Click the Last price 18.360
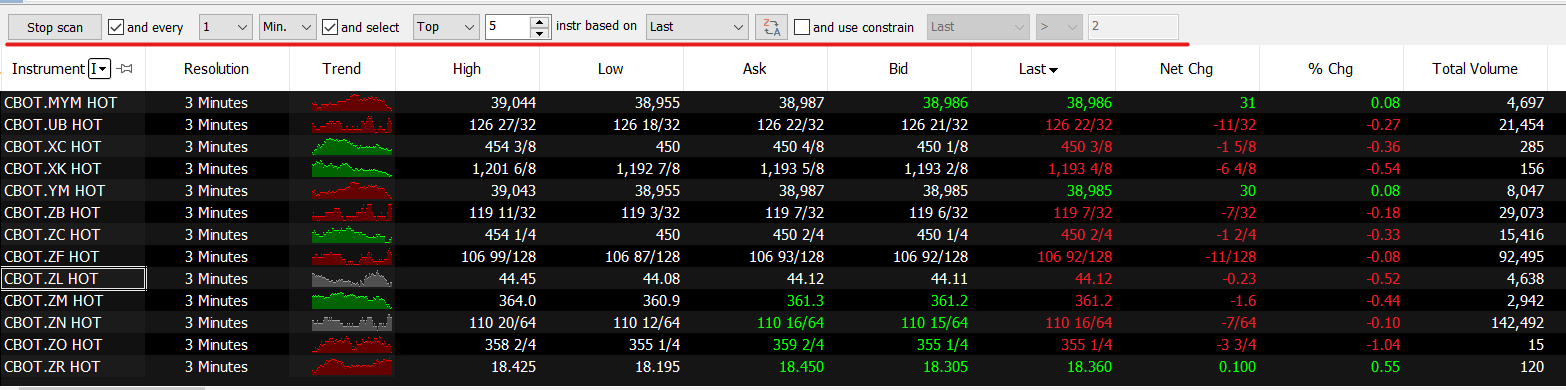 tap(1089, 366)
